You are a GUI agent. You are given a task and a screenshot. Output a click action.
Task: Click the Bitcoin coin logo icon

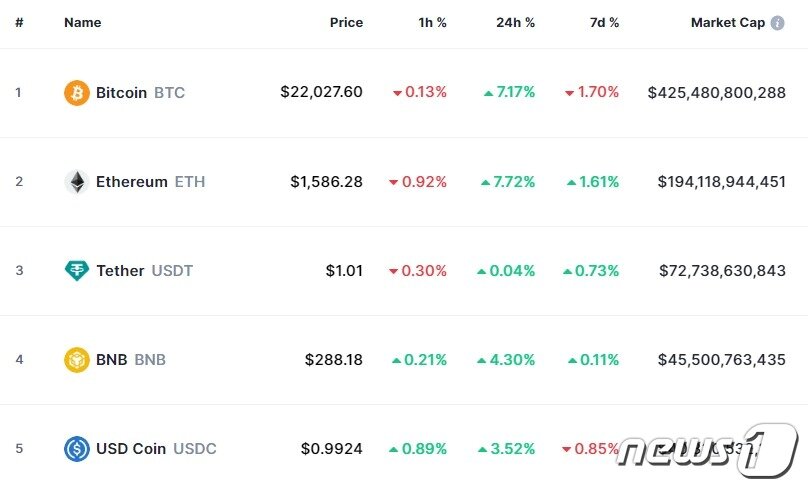point(77,93)
